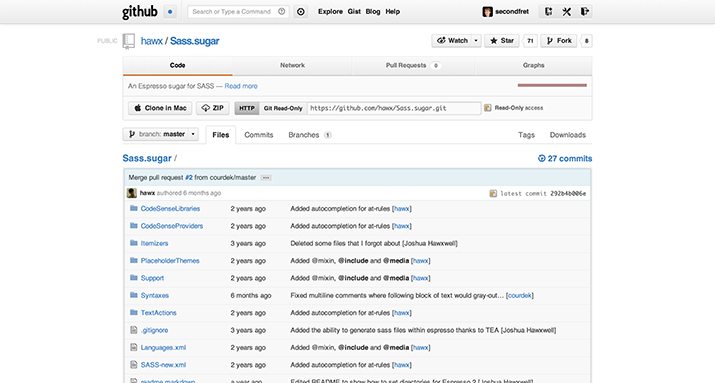Switch to the Network tab
715x383 pixels.
pos(292,66)
